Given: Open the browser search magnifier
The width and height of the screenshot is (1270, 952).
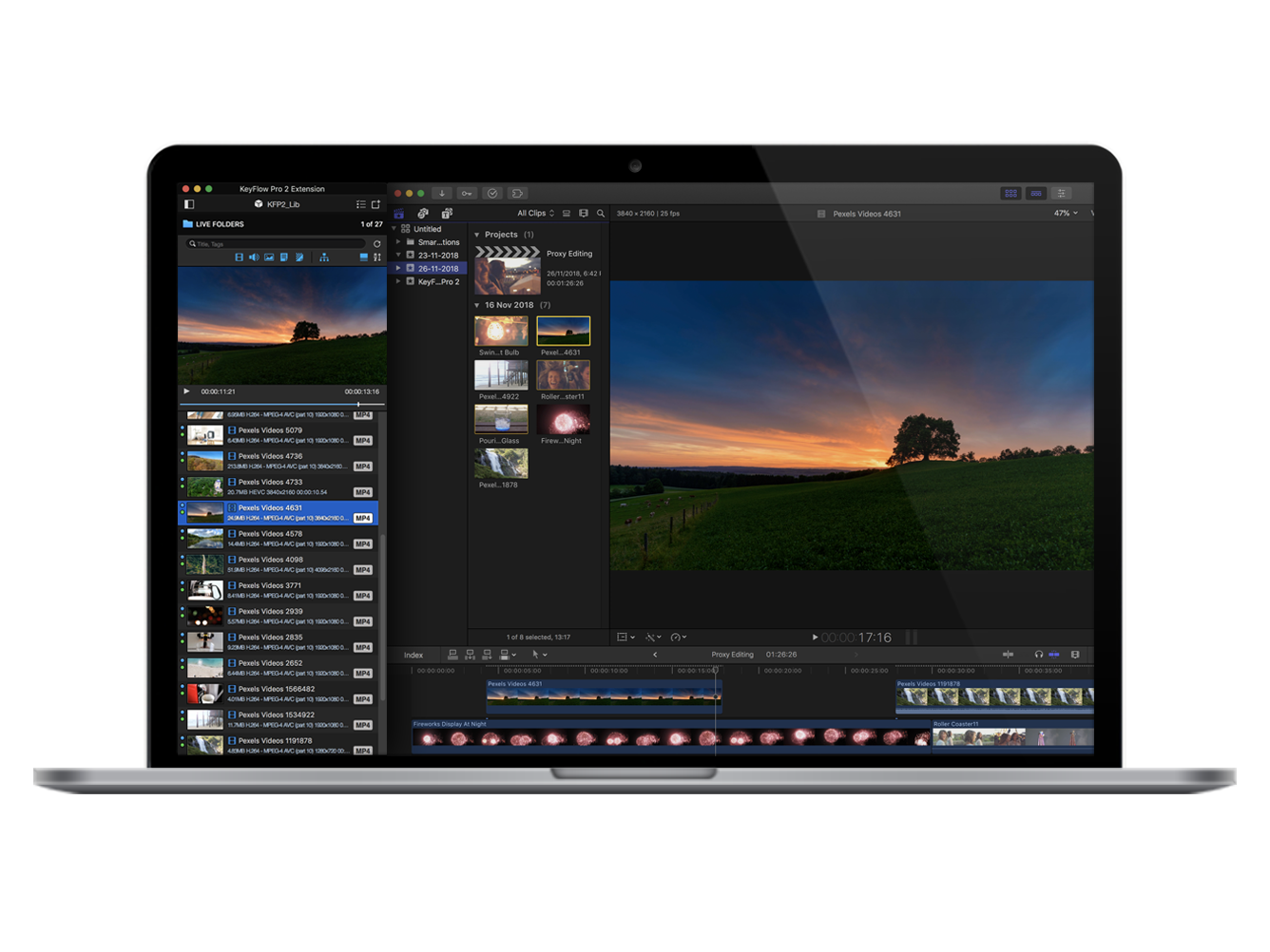Looking at the screenshot, I should (x=601, y=214).
